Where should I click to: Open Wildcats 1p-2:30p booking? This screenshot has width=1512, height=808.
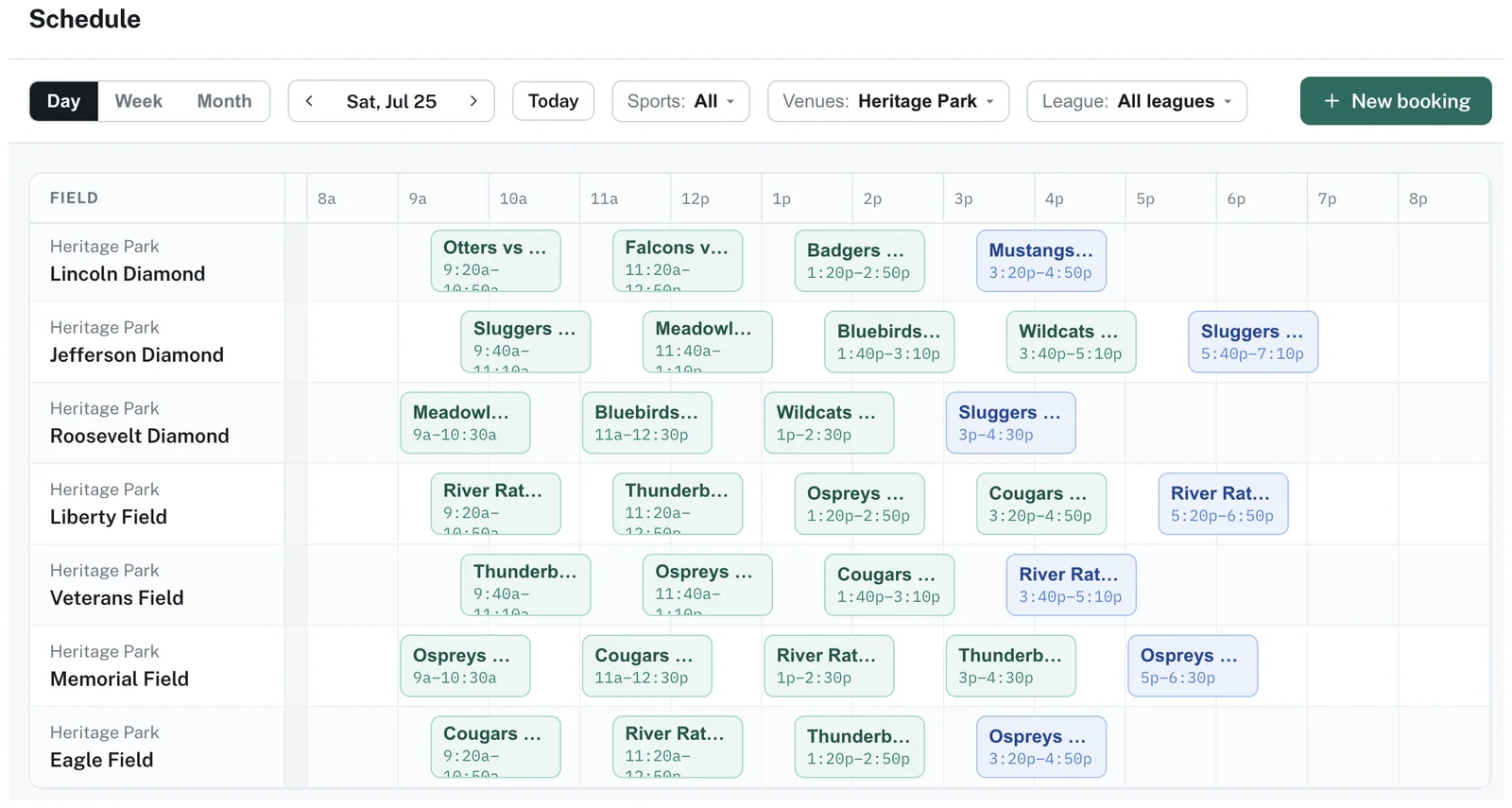tap(829, 423)
